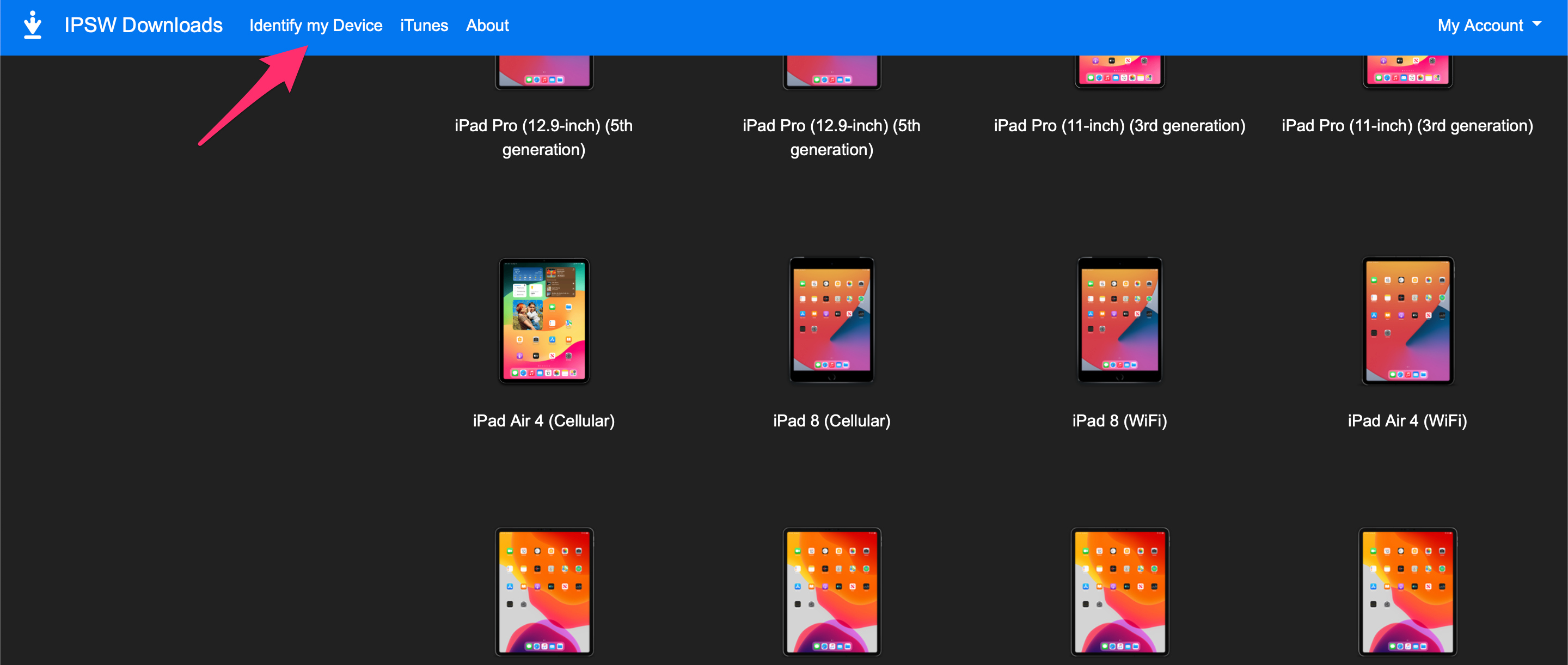Expand the My Account dropdown

click(1489, 26)
